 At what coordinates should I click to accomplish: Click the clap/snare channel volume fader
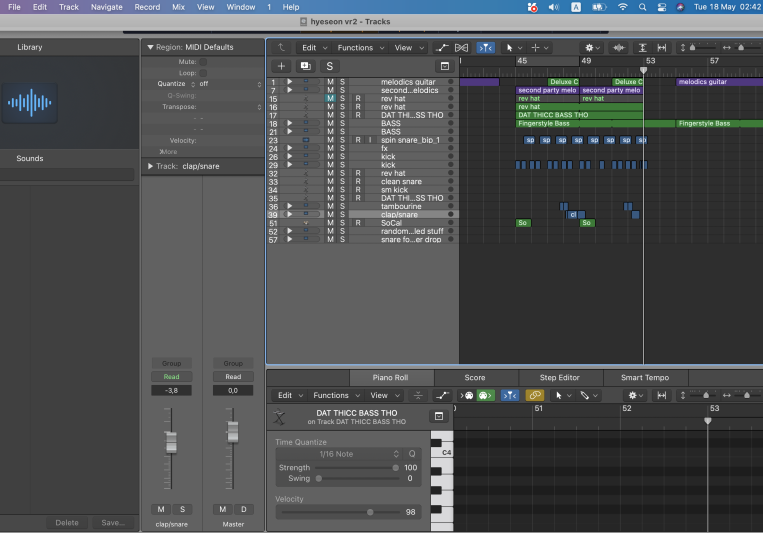tap(171, 442)
